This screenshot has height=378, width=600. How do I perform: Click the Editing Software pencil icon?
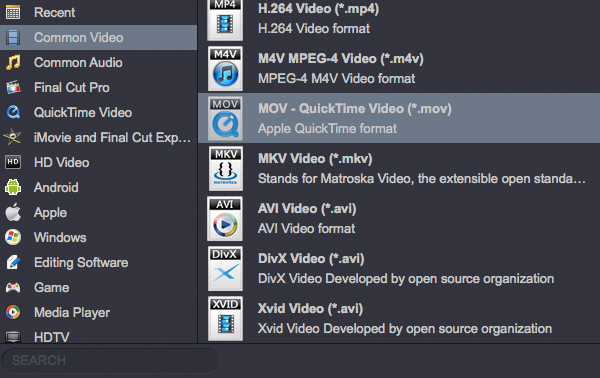tap(13, 262)
